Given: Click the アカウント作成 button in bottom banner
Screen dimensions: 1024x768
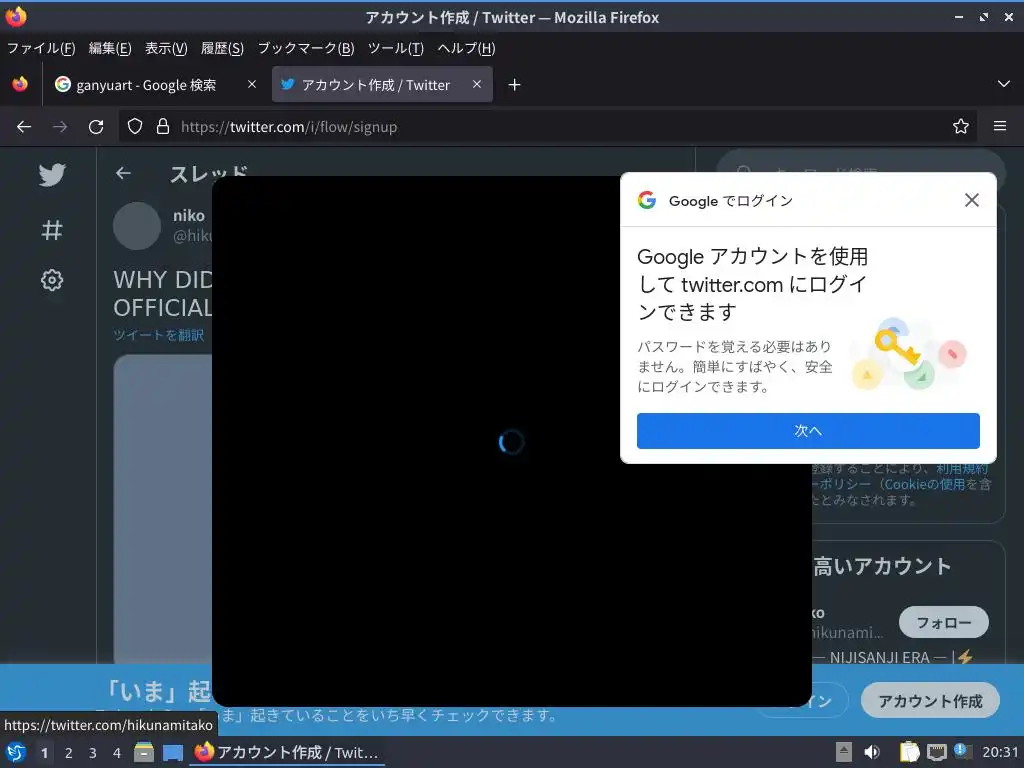Looking at the screenshot, I should [x=930, y=701].
